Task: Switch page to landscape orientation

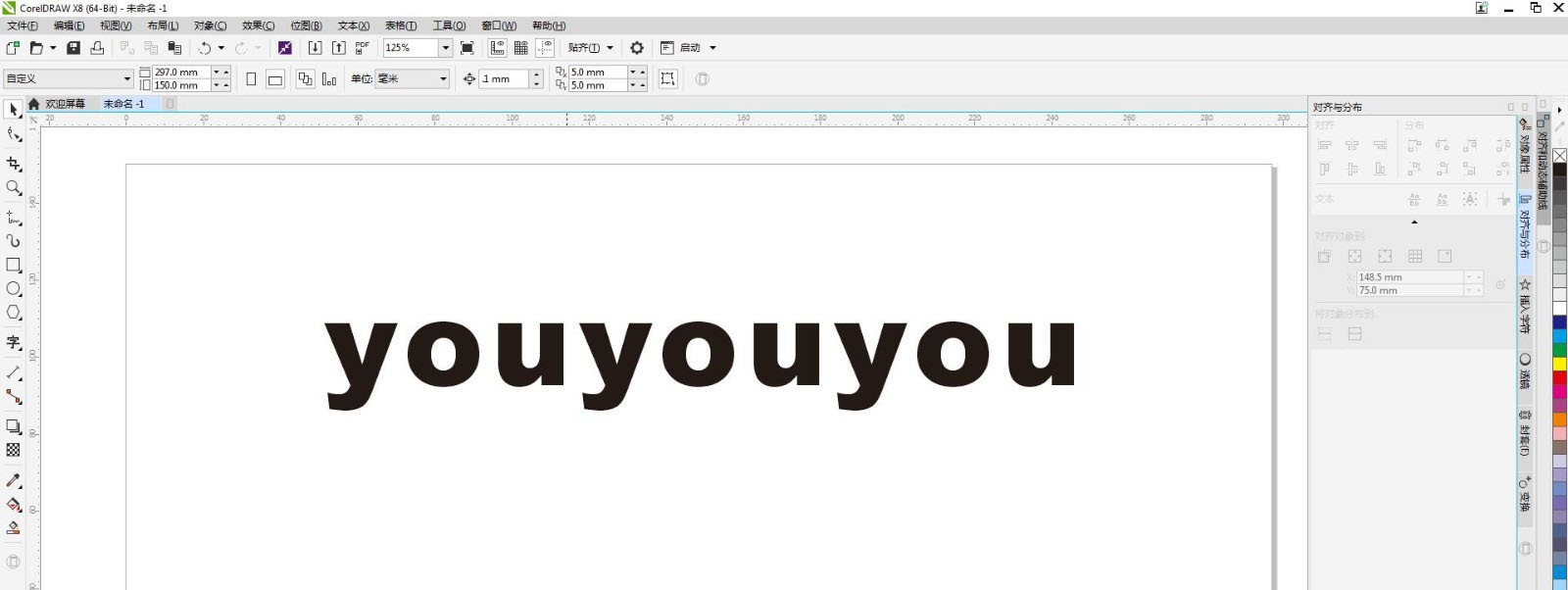Action: (x=275, y=79)
